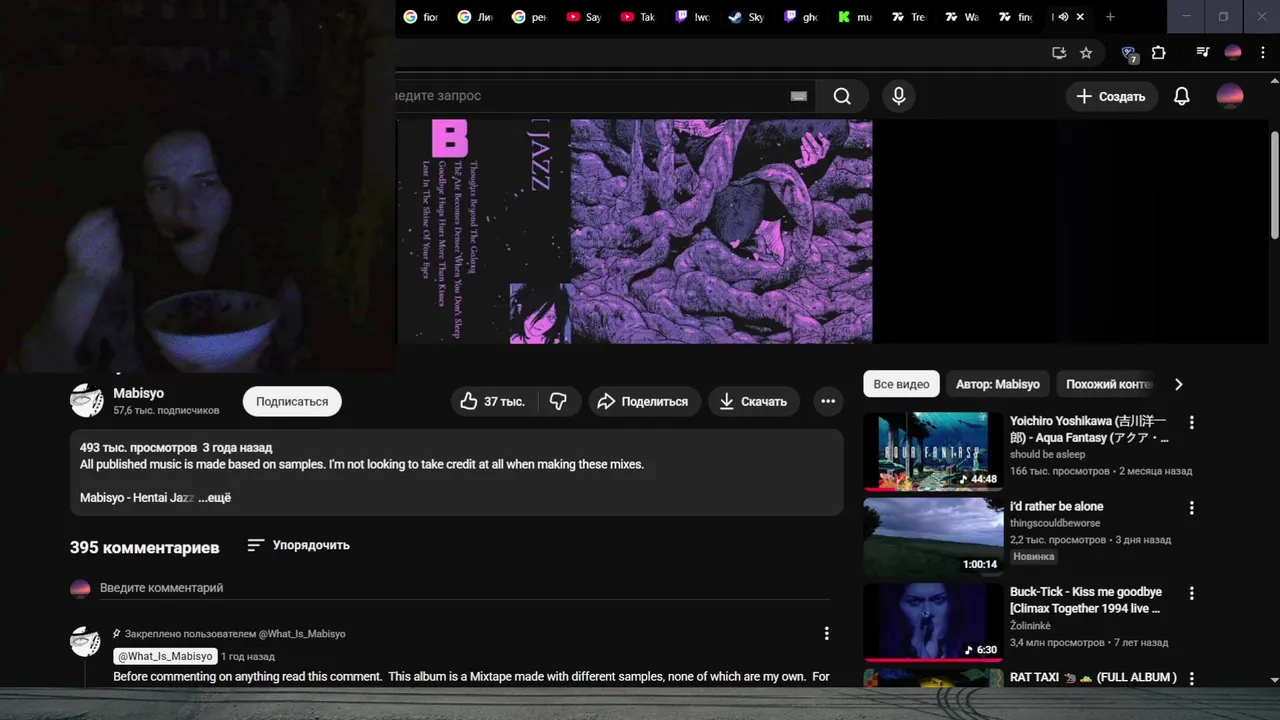1280x720 pixels.
Task: Click the Поделиться share button
Action: click(644, 401)
